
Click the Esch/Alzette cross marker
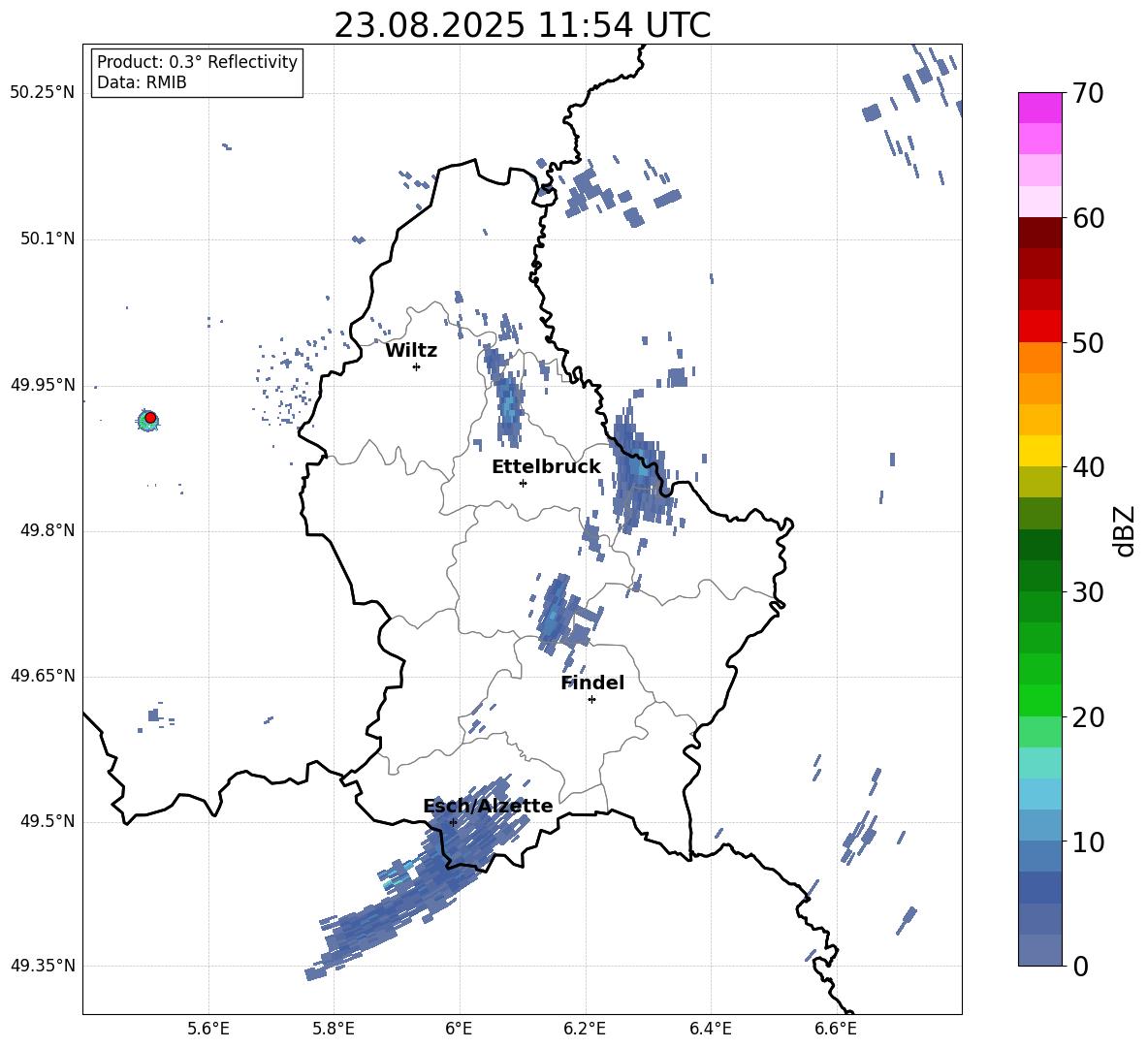pos(453,822)
